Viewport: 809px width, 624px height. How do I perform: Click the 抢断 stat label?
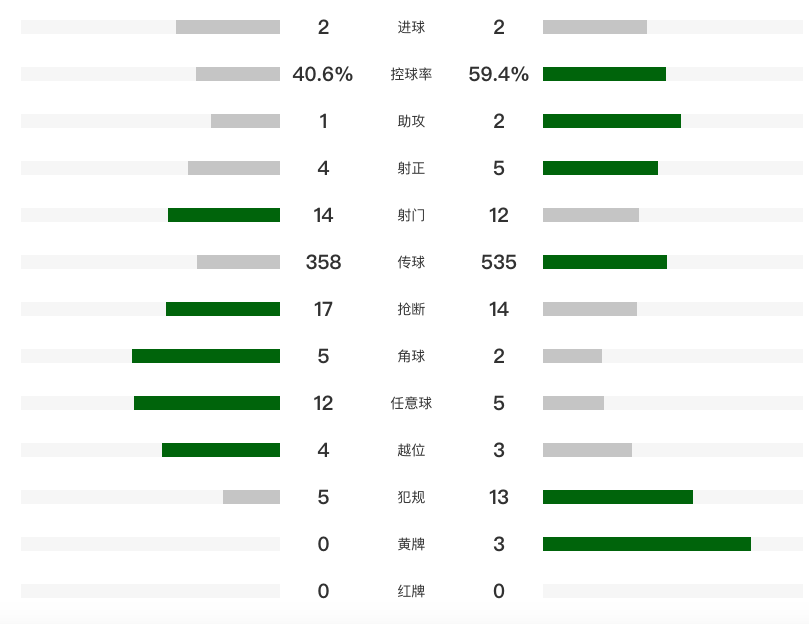(x=410, y=309)
